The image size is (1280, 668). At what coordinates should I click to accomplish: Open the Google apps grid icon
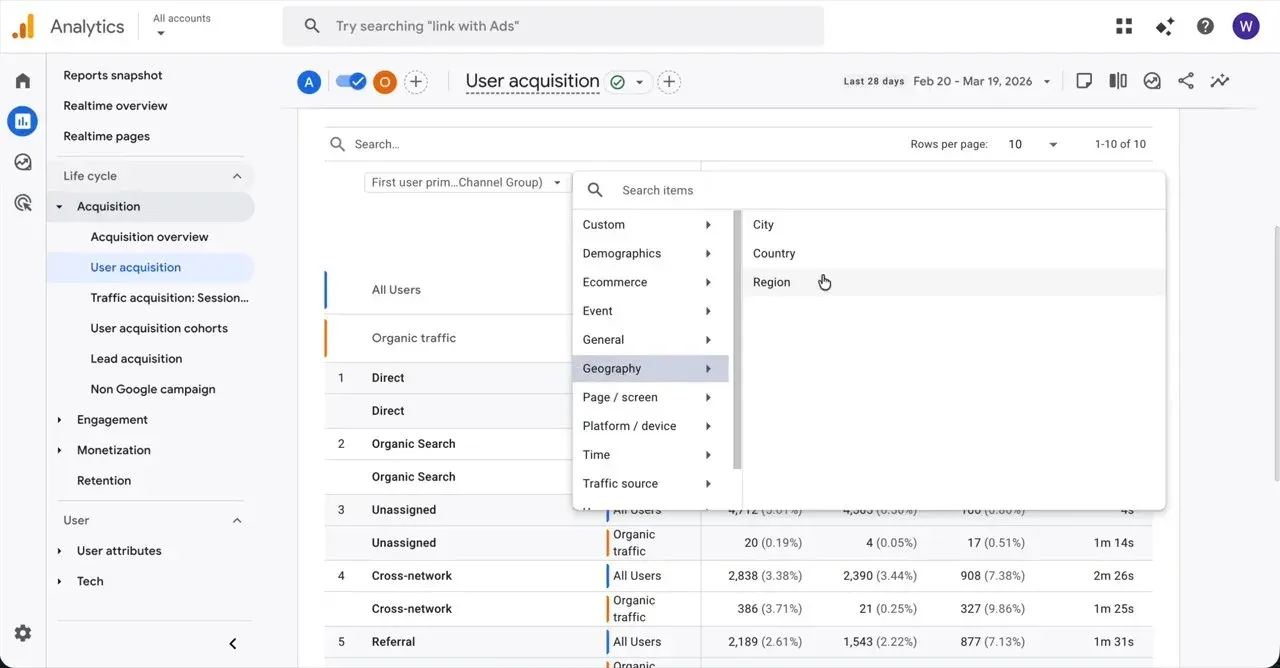[1124, 26]
